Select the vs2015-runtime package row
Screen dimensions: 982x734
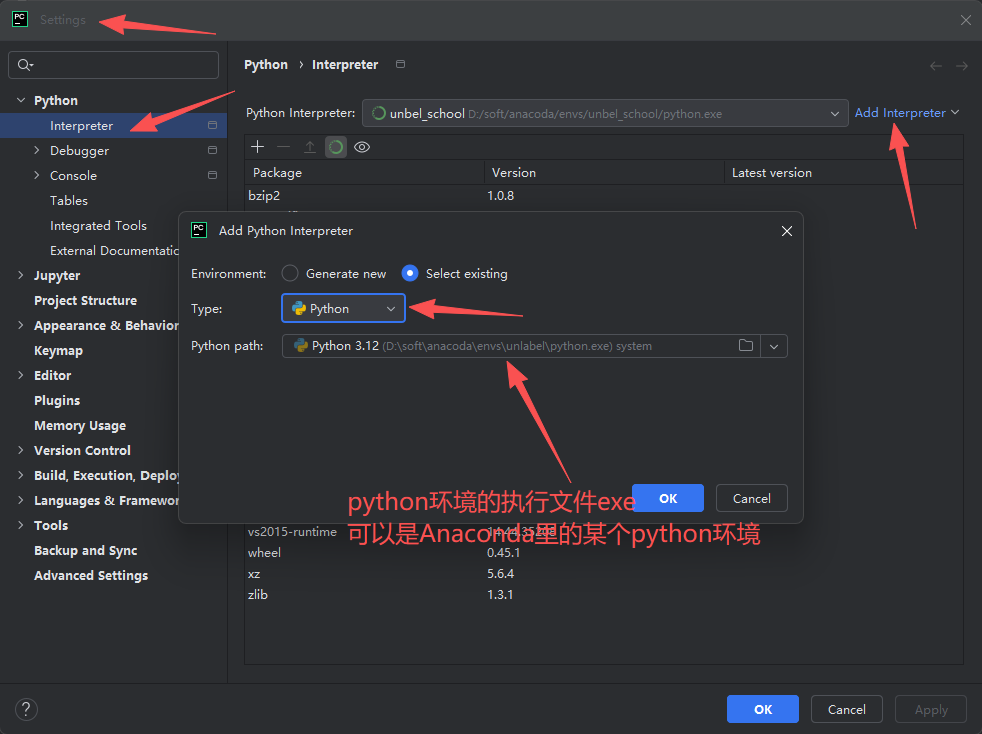coord(604,532)
